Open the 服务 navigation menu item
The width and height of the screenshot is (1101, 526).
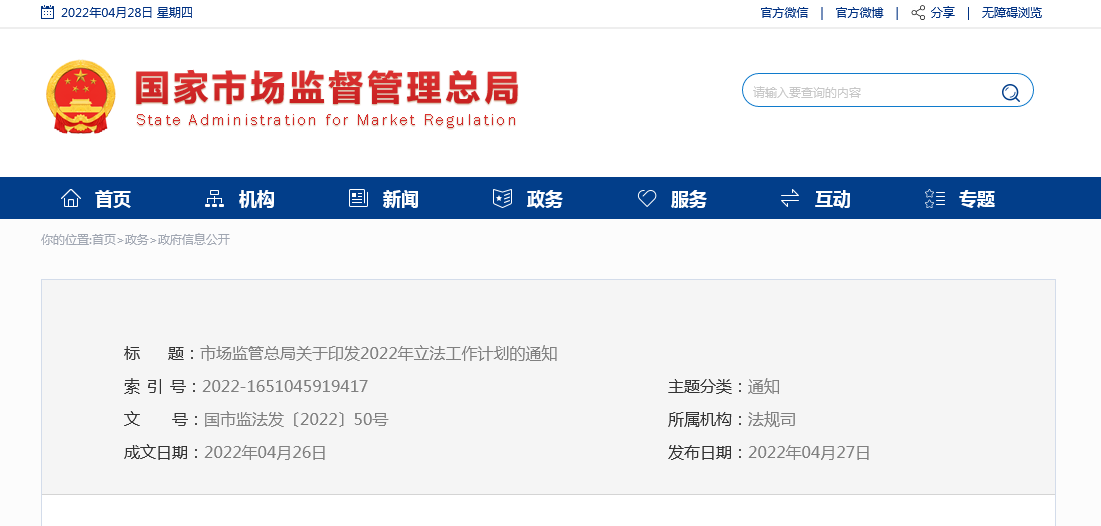[x=689, y=199]
